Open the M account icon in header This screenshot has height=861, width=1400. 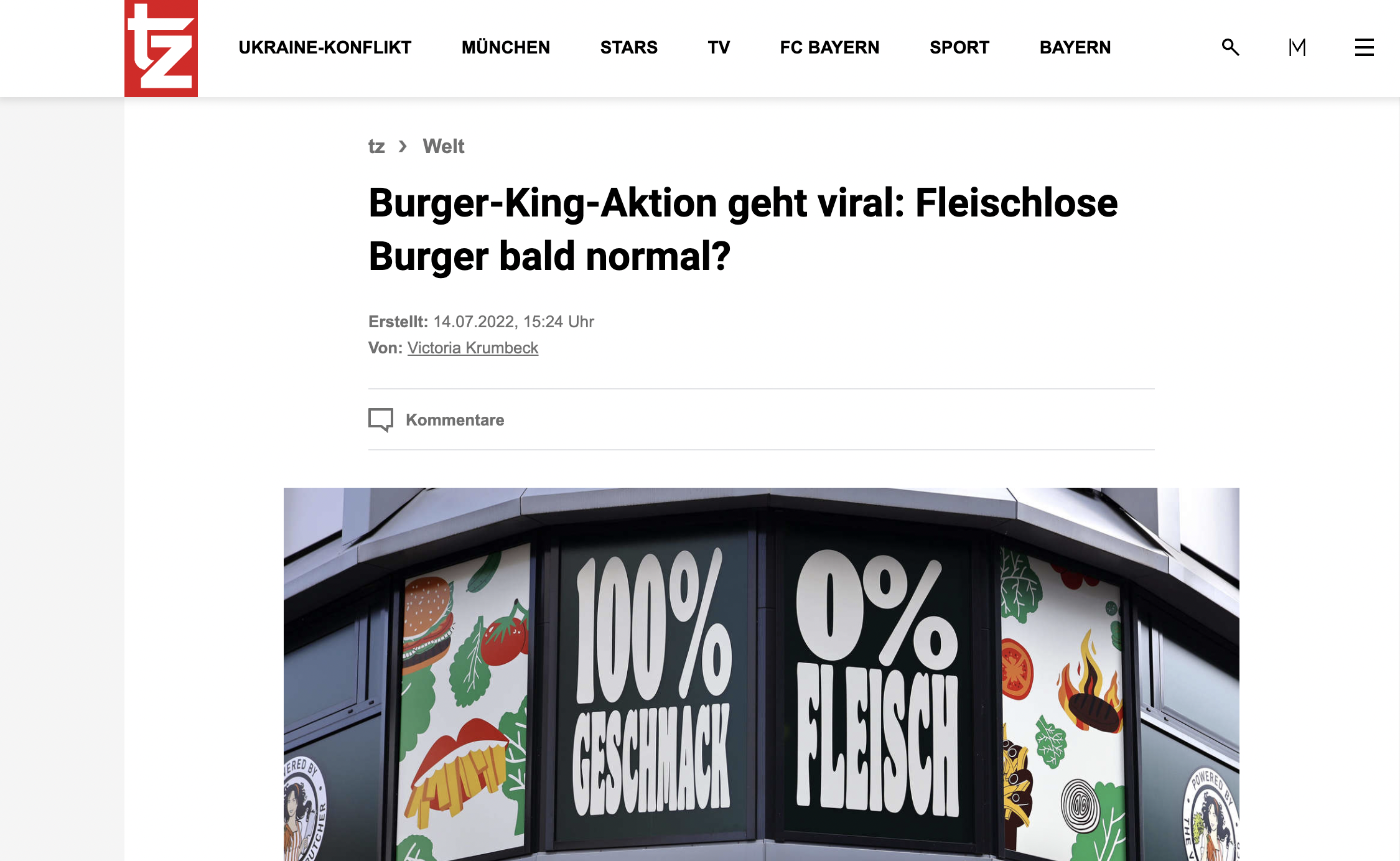pos(1297,47)
